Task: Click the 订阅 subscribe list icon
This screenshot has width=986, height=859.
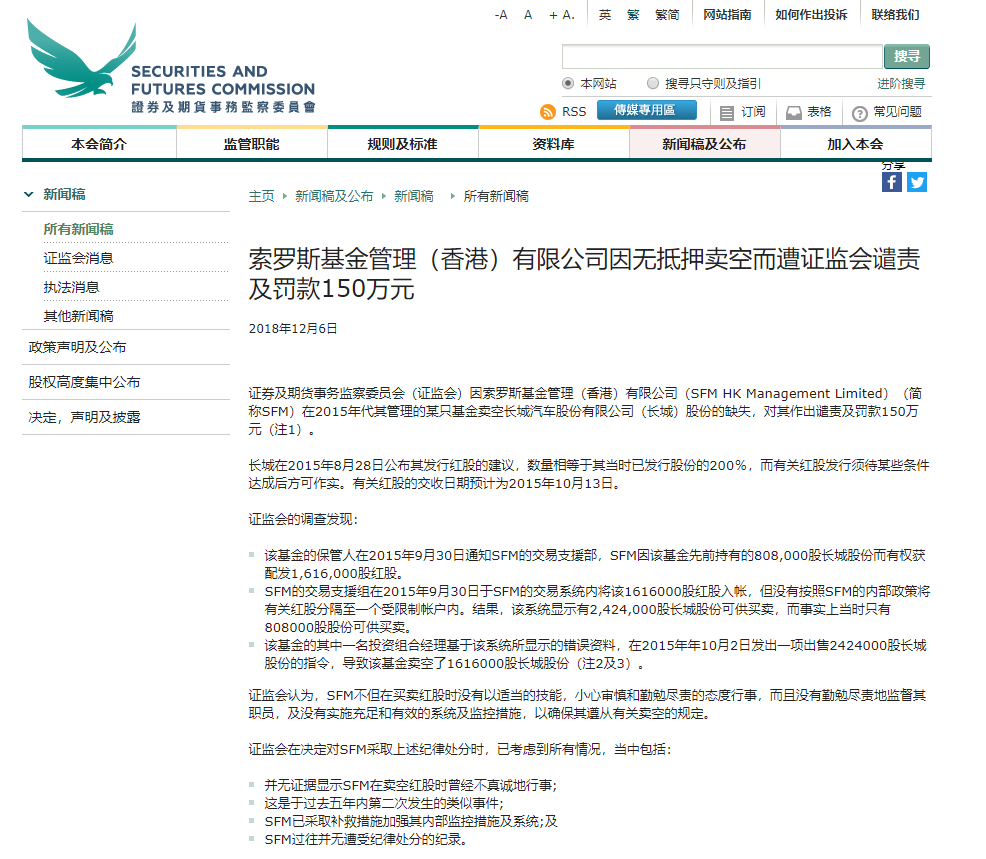Action: pos(727,113)
